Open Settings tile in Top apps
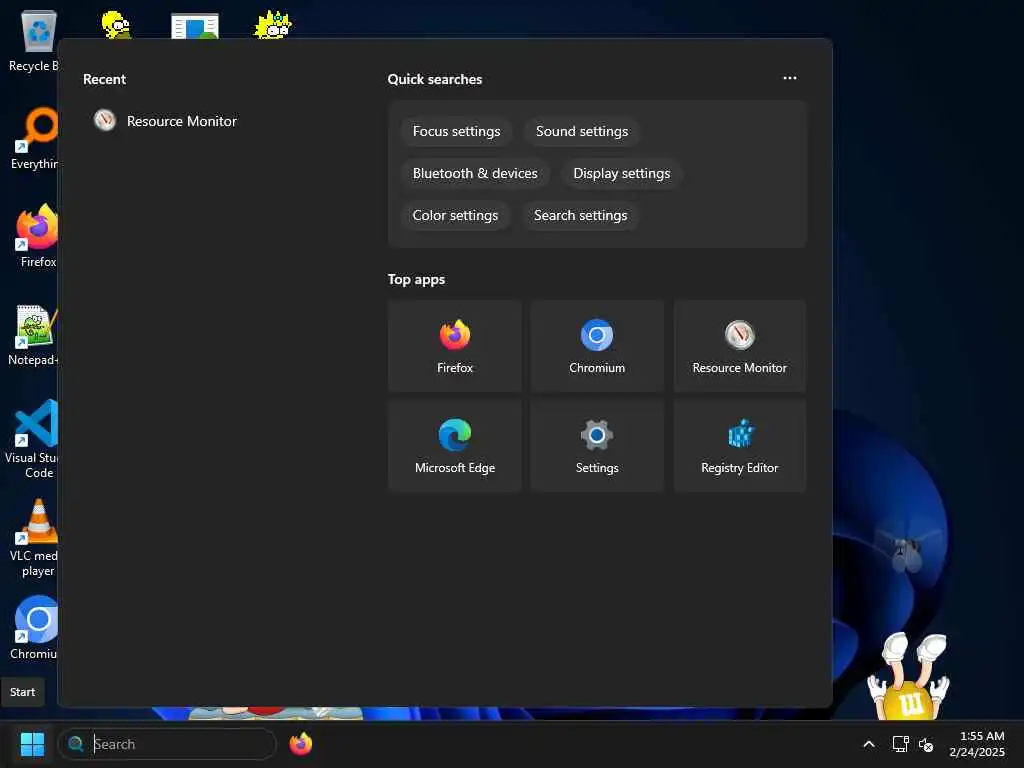The width and height of the screenshot is (1024, 768). point(597,446)
